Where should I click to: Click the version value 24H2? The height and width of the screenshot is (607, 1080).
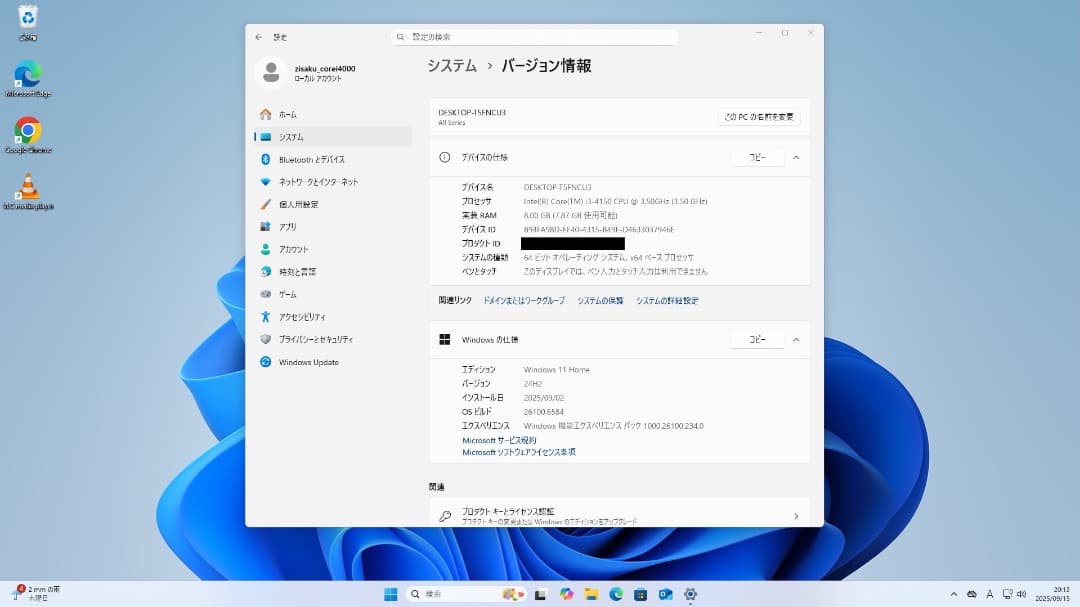click(x=532, y=384)
